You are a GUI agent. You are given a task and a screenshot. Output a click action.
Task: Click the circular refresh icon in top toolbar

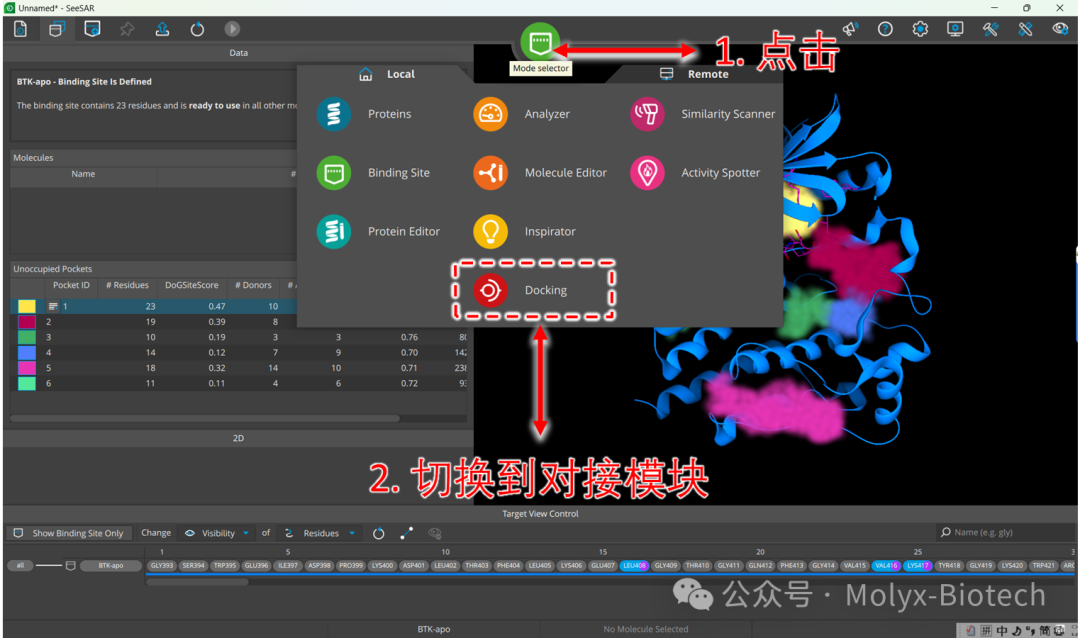pyautogui.click(x=197, y=29)
